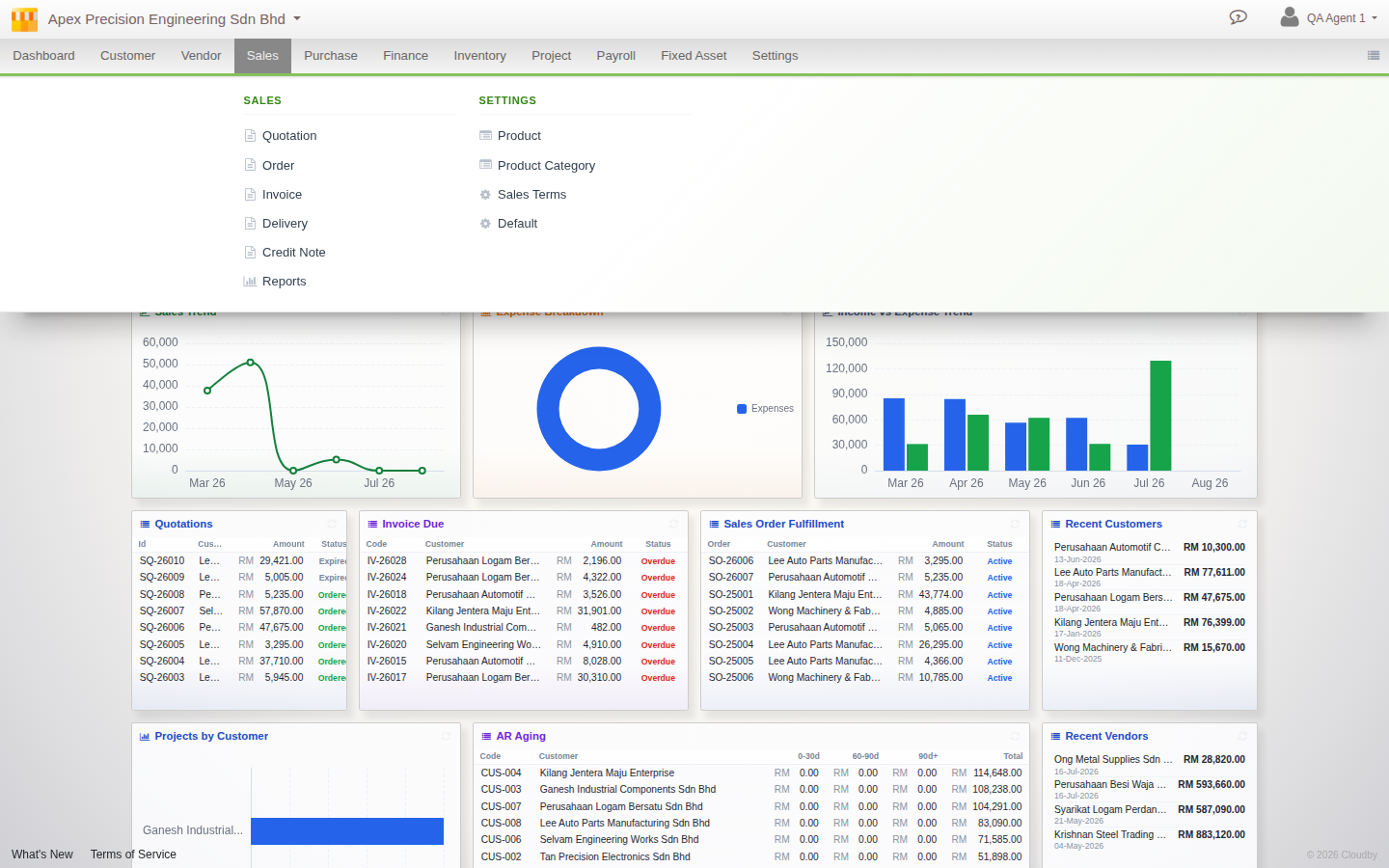The image size is (1389, 868).
Task: Click the blue expense donut chart
Action: pyautogui.click(x=599, y=409)
